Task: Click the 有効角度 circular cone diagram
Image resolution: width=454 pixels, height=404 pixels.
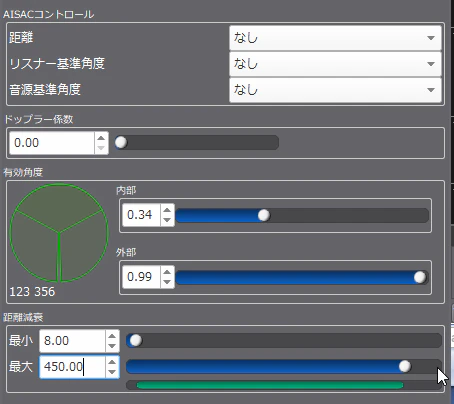Action: point(59,233)
